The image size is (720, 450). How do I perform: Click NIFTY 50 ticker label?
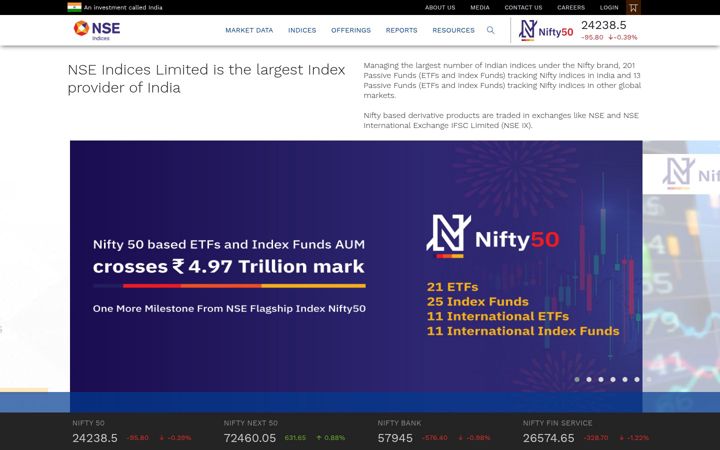[88, 423]
